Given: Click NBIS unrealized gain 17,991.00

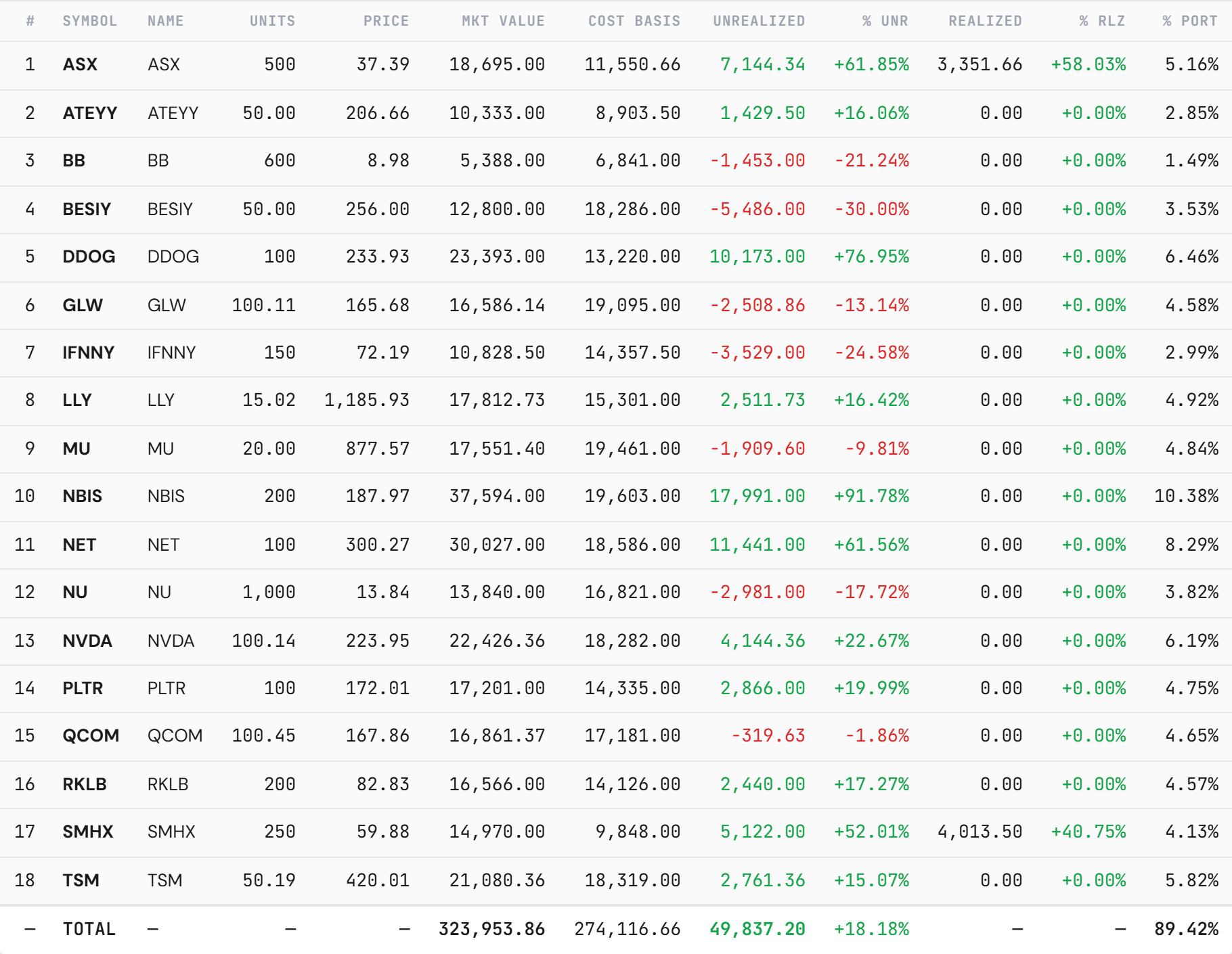Looking at the screenshot, I should (757, 496).
